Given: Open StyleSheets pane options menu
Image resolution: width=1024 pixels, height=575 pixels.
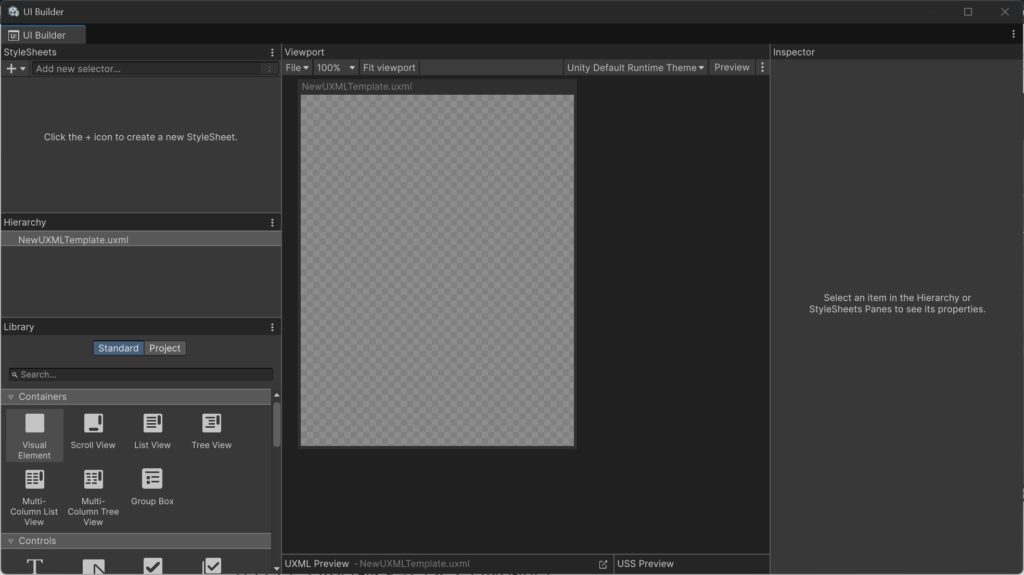Looking at the screenshot, I should (272, 52).
